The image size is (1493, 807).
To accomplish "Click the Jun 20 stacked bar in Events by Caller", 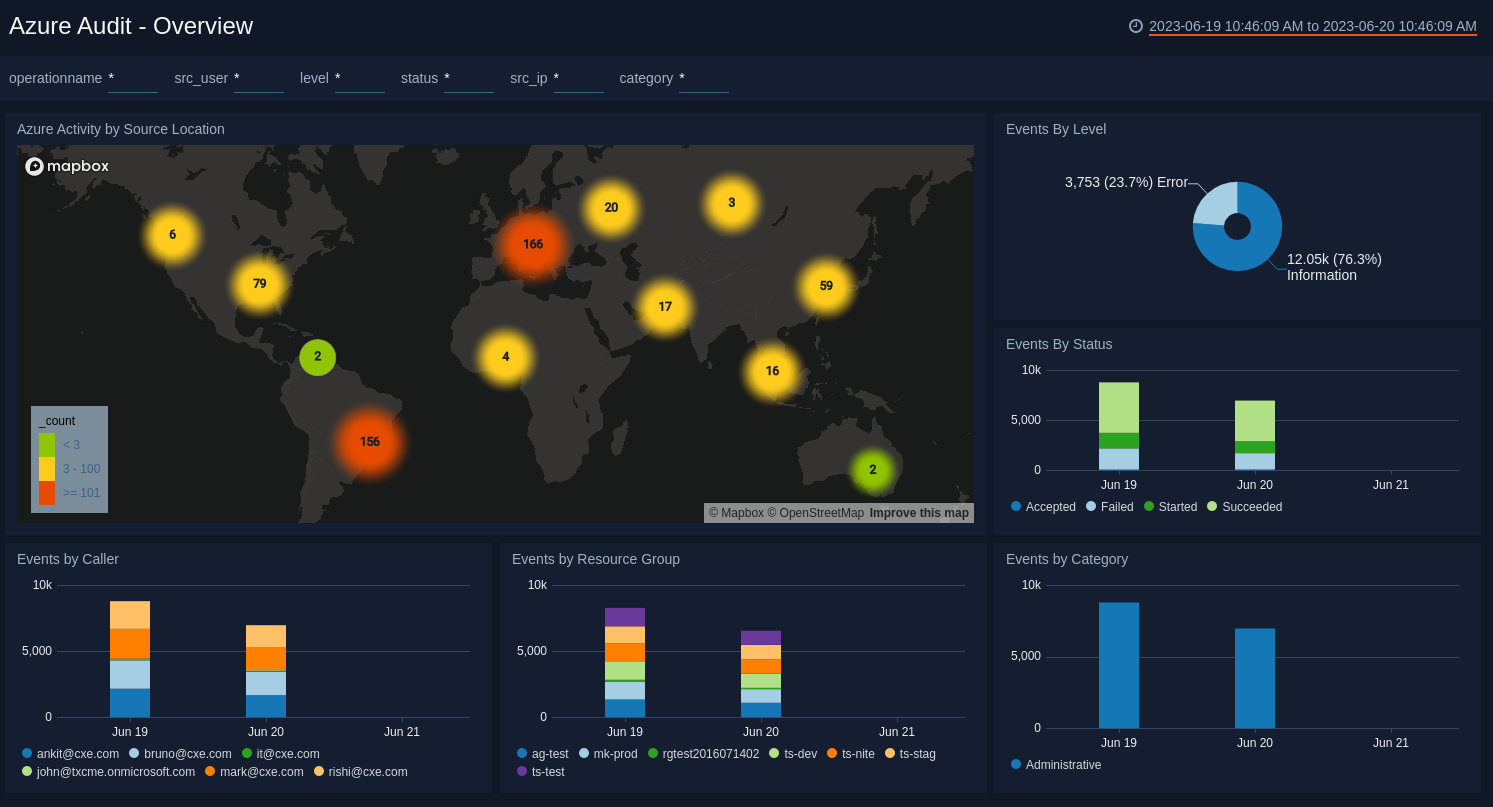I will (266, 671).
